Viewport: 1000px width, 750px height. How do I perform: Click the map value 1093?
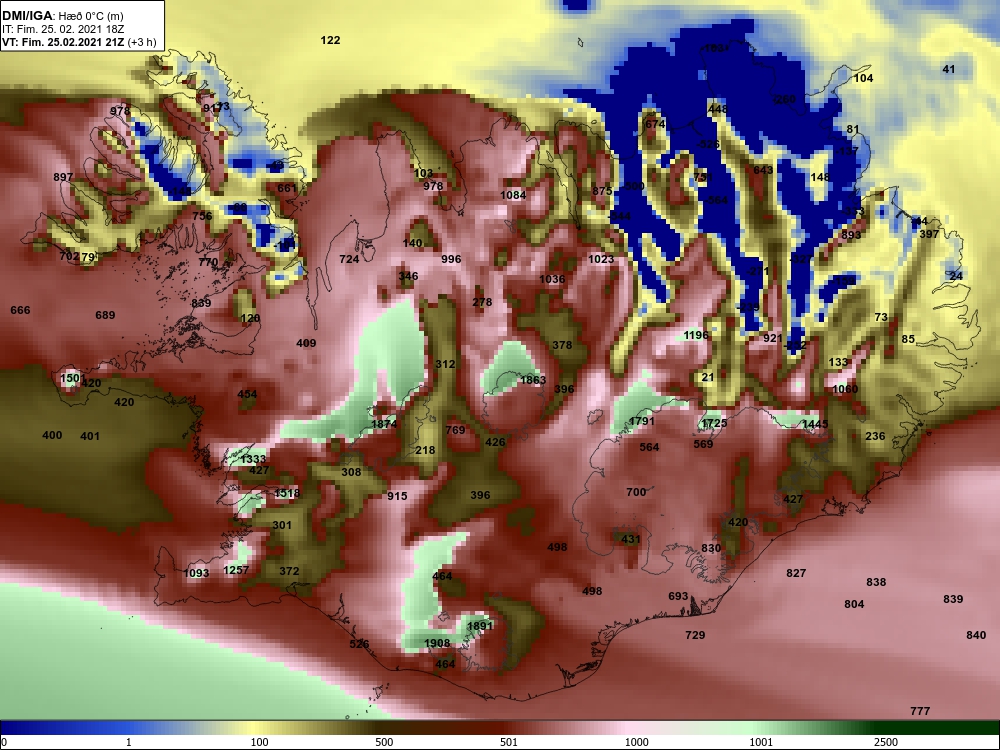[x=196, y=573]
